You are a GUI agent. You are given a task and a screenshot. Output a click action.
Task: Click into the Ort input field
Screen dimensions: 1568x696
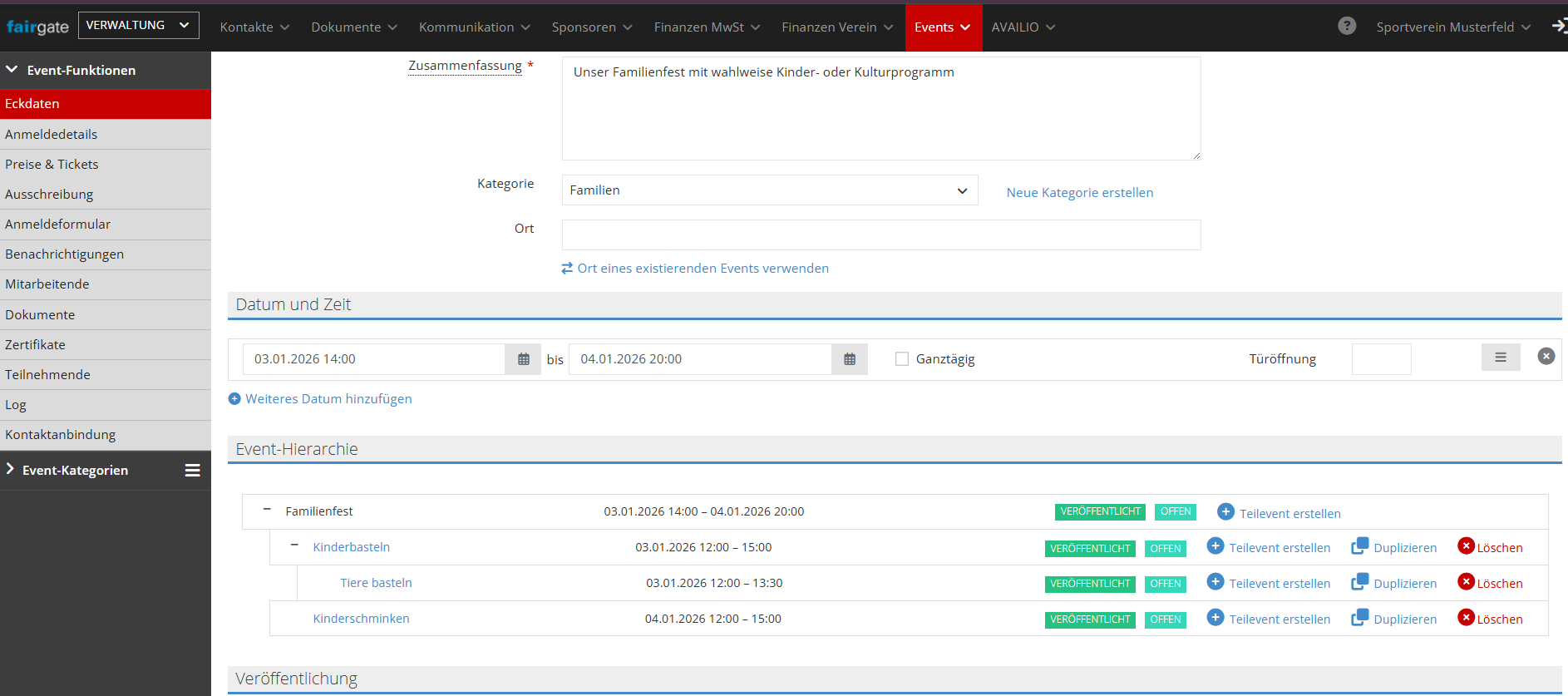click(880, 235)
